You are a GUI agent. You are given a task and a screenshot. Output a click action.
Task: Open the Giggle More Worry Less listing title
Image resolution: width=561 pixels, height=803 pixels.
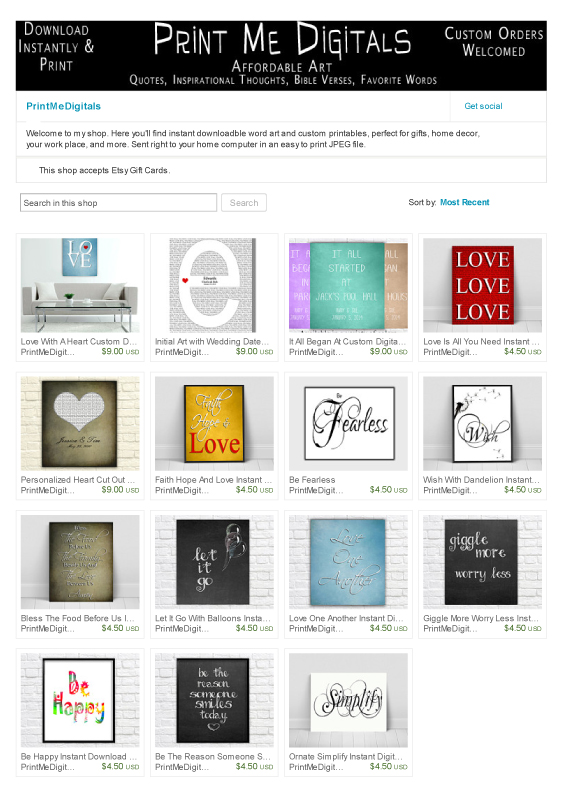pyautogui.click(x=481, y=618)
